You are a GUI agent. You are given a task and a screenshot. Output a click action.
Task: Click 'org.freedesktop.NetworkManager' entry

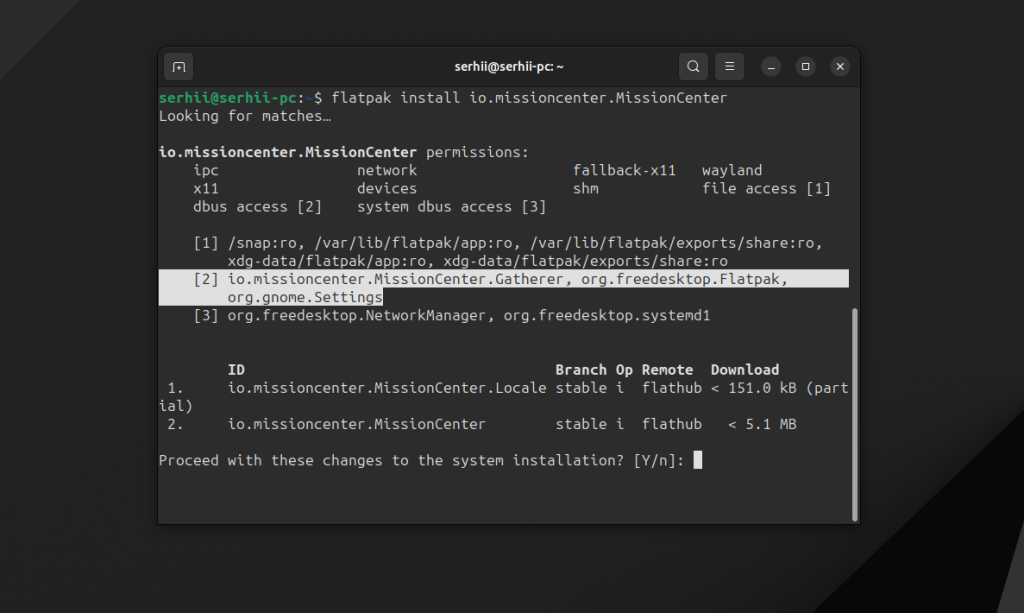point(357,316)
